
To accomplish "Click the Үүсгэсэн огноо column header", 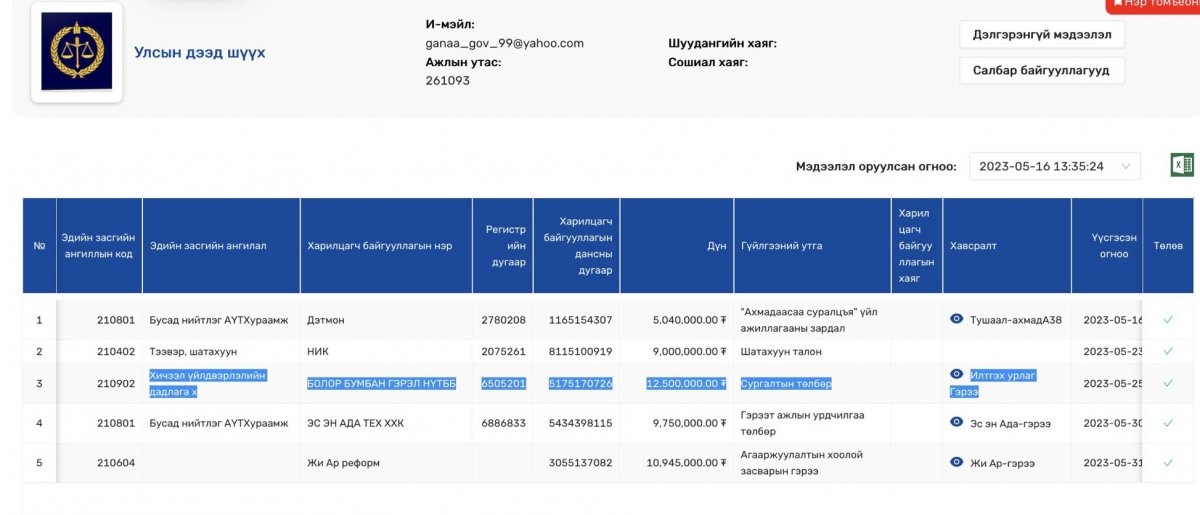I will [1106, 246].
